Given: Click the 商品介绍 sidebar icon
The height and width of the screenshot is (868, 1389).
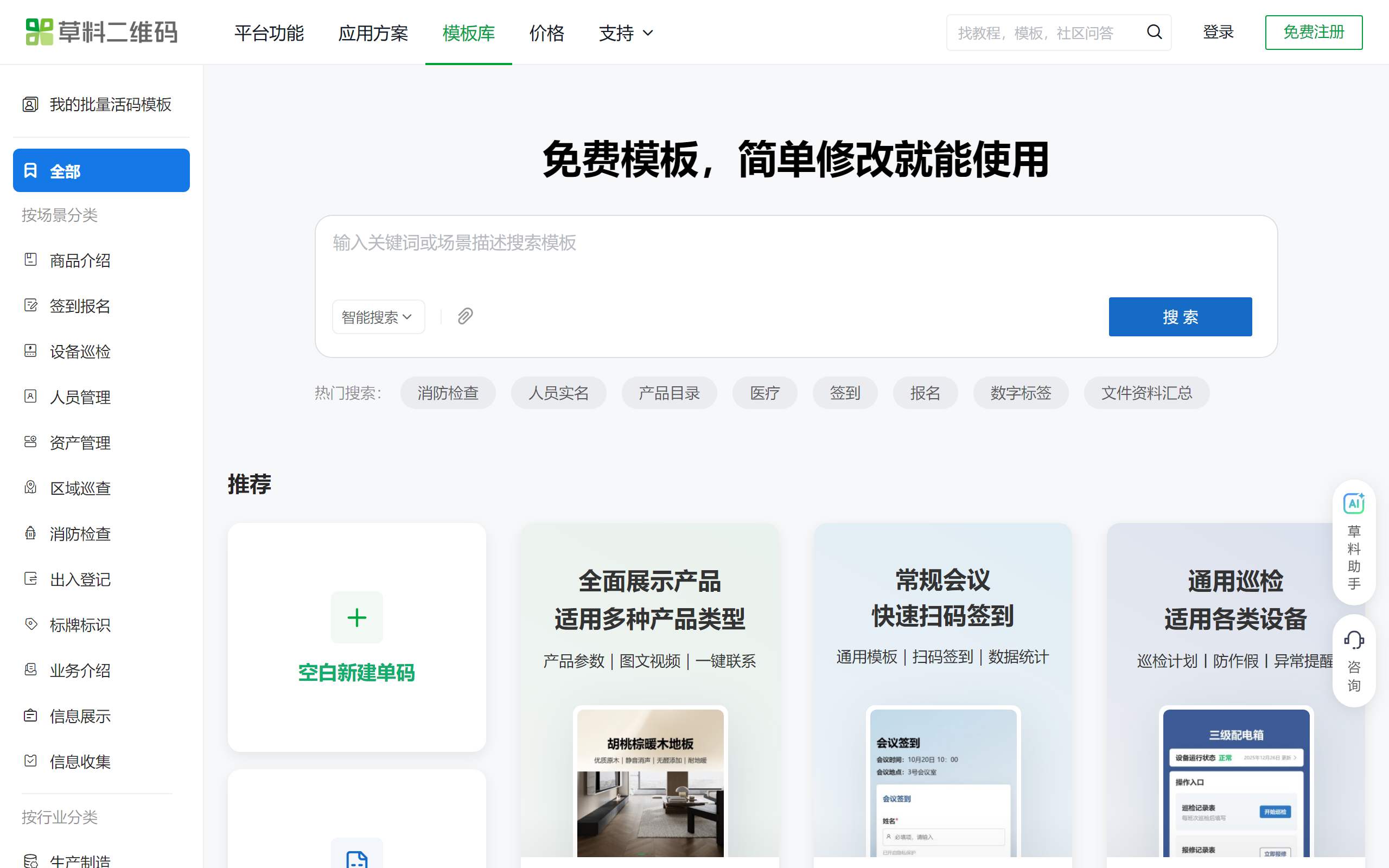Looking at the screenshot, I should tap(30, 260).
